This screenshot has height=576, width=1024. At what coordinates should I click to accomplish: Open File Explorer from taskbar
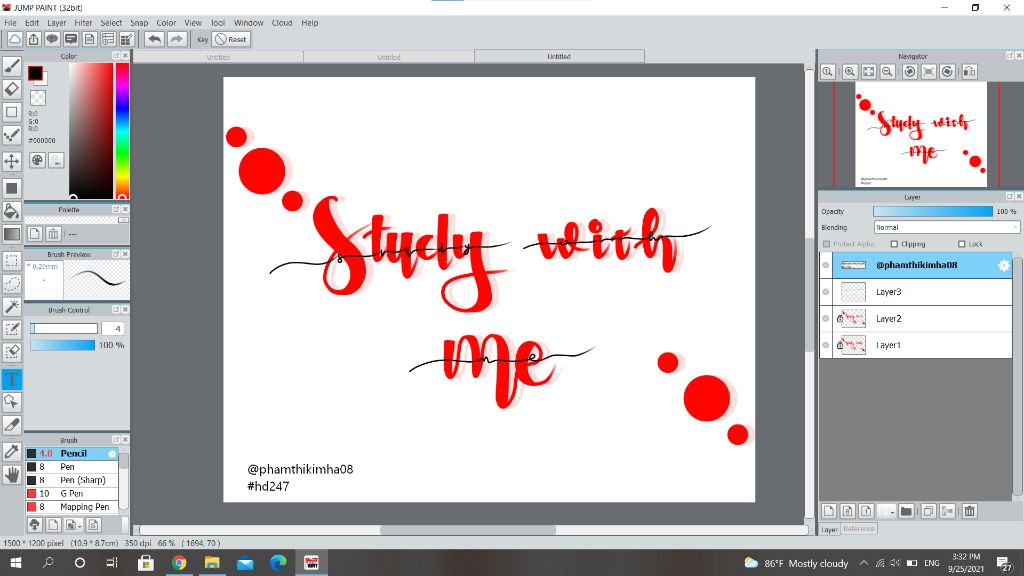point(212,562)
